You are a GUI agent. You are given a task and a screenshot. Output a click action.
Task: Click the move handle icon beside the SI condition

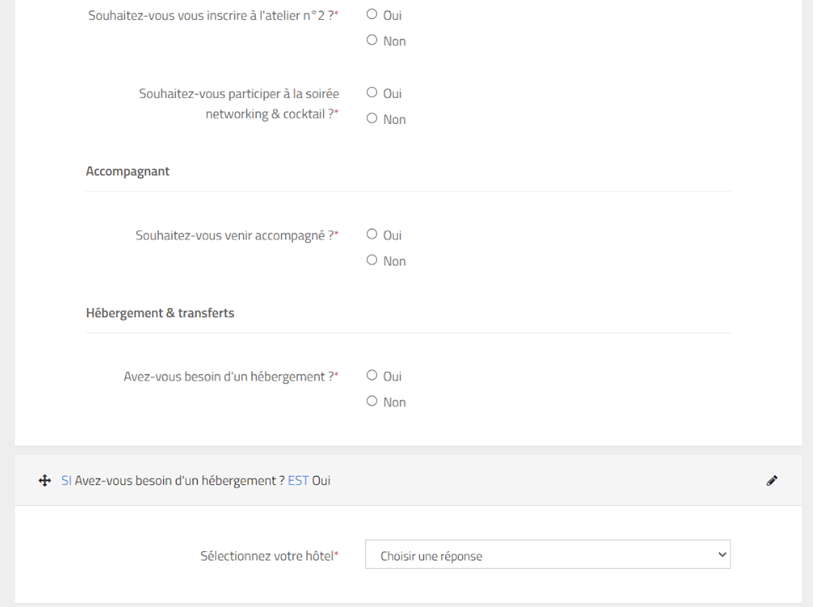click(45, 481)
